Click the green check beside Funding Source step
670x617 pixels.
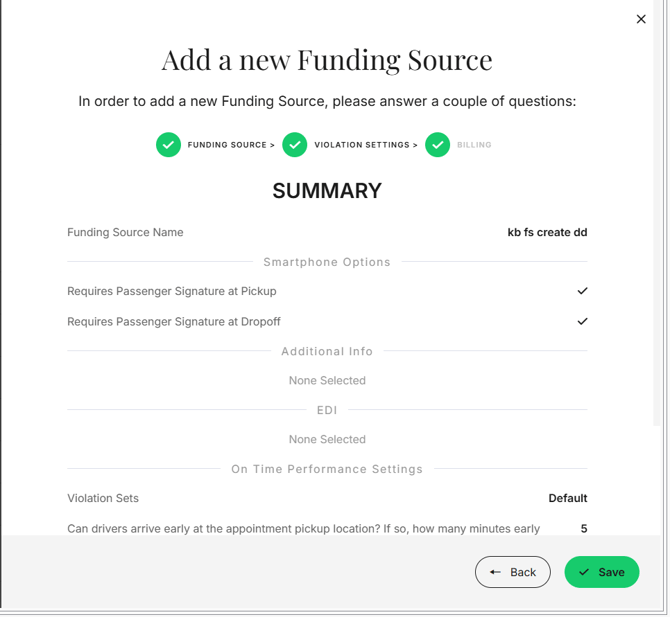tap(168, 145)
